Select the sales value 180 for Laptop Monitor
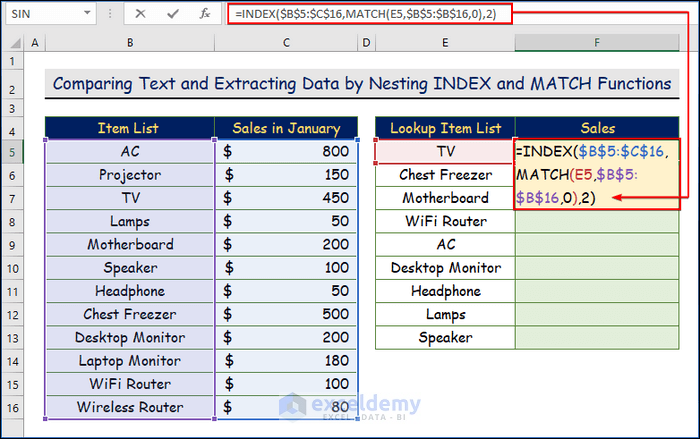Viewport: 700px width, 439px height. [x=286, y=361]
